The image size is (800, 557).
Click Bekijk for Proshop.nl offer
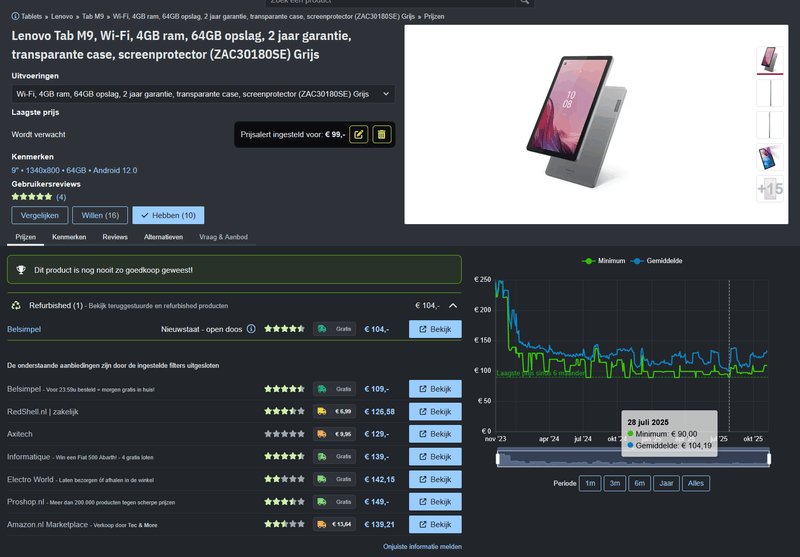[435, 502]
